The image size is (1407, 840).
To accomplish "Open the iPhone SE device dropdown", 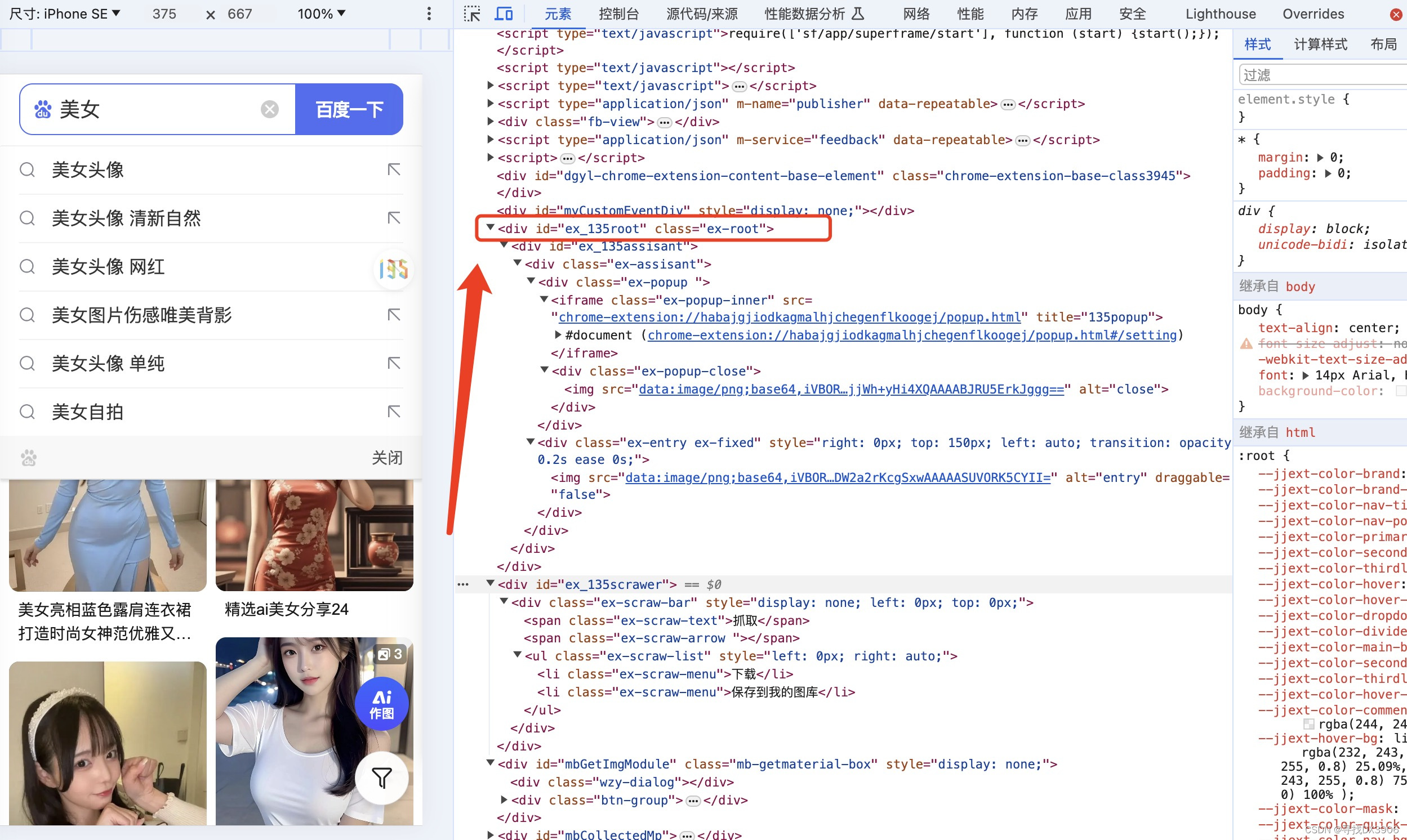I will coord(66,14).
